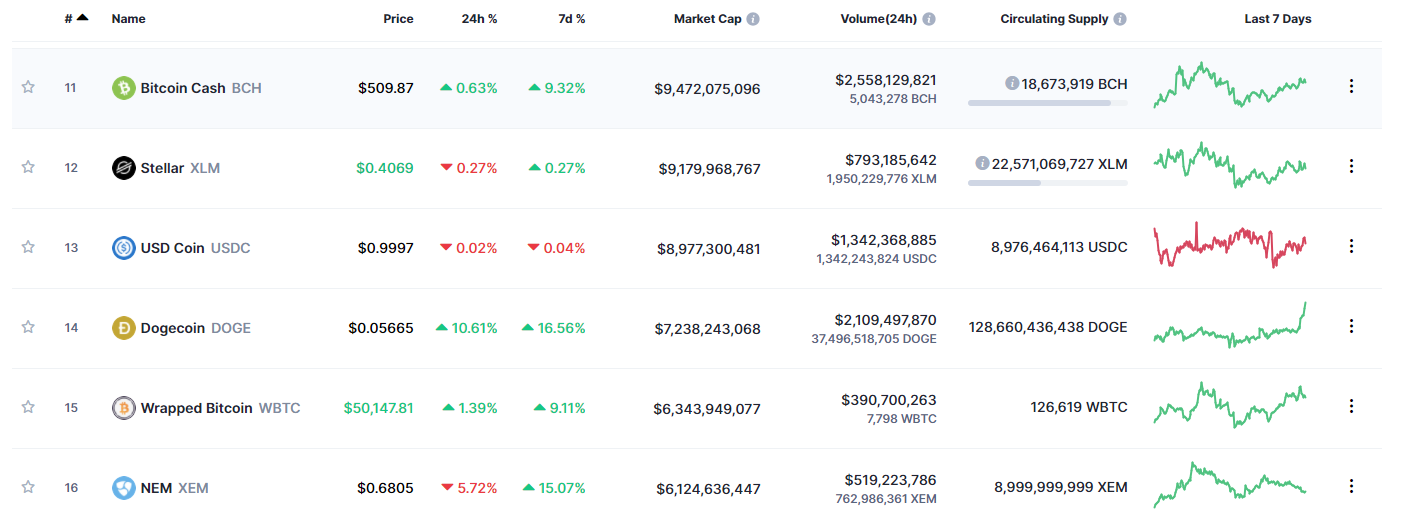The height and width of the screenshot is (511, 1404).
Task: Click Dogecoin market cap $7,238,243,068
Action: pos(709,328)
